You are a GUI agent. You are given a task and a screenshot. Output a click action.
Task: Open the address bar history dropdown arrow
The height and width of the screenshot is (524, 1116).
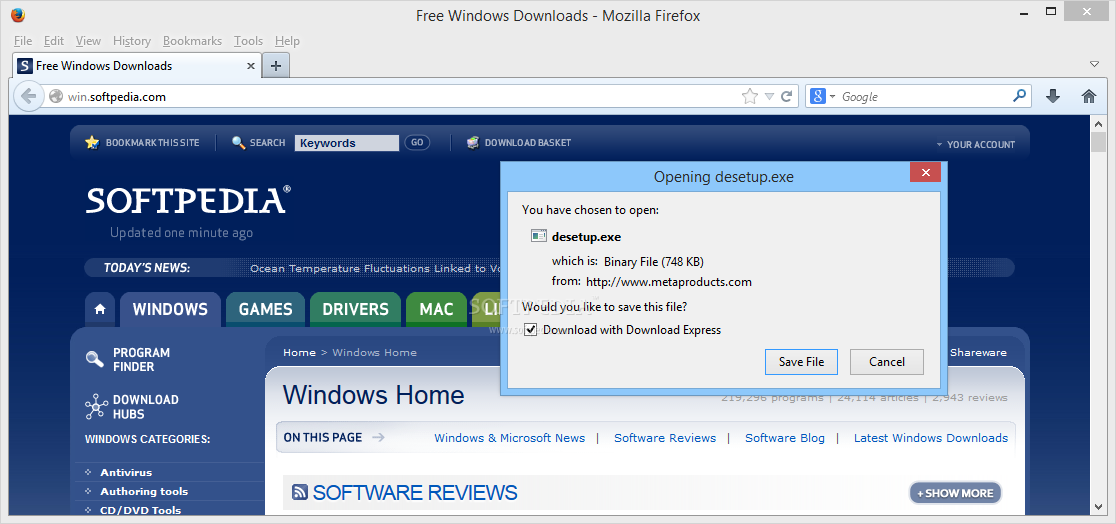pyautogui.click(x=769, y=96)
